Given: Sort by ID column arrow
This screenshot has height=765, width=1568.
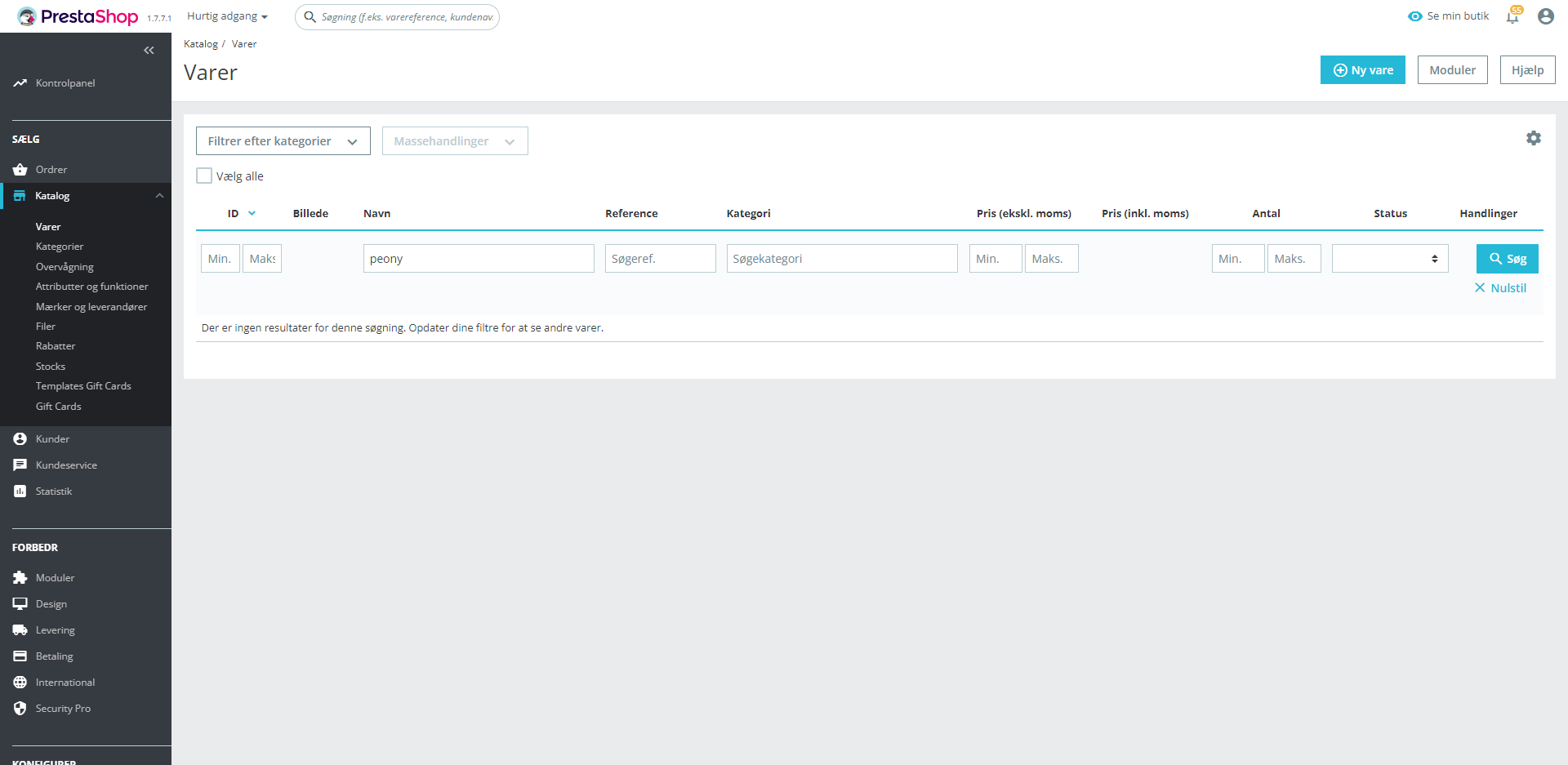Looking at the screenshot, I should coord(252,214).
